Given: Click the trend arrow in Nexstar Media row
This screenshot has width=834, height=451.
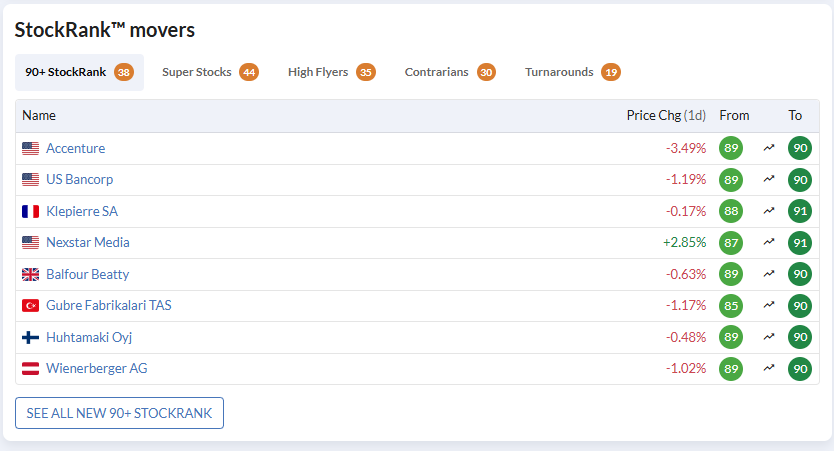Looking at the screenshot, I should tap(769, 242).
